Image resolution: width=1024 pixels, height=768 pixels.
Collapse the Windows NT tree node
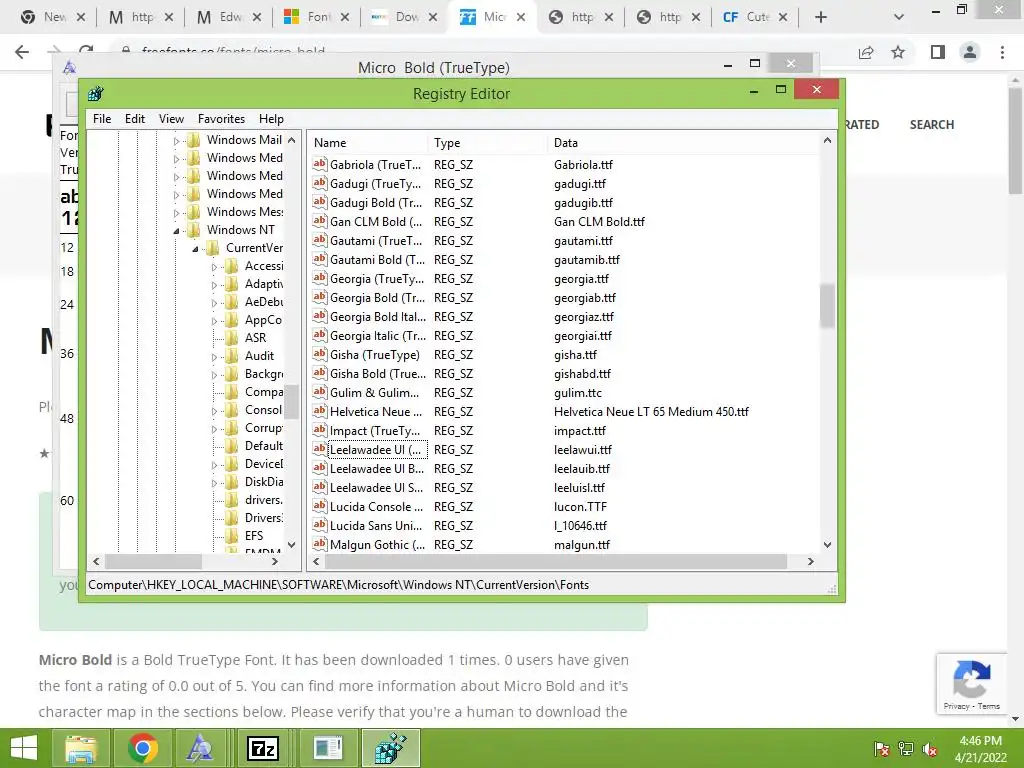pos(176,231)
